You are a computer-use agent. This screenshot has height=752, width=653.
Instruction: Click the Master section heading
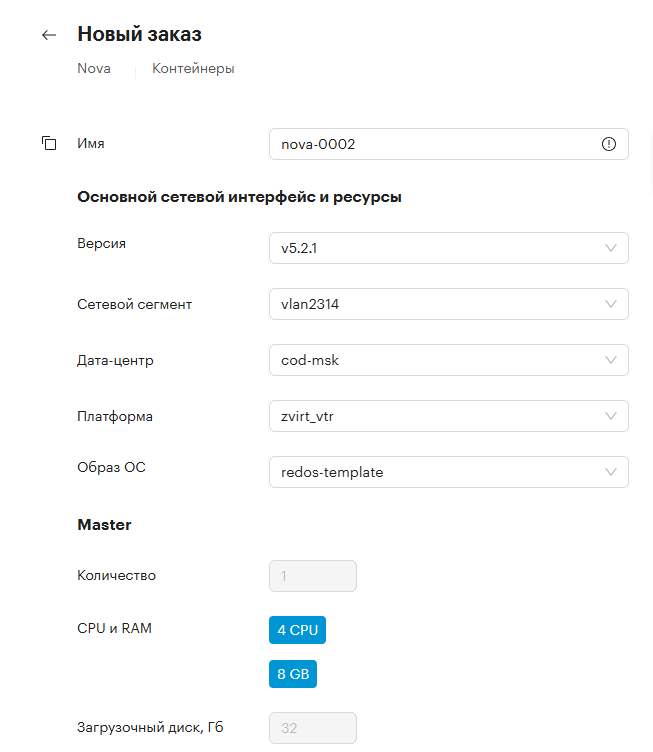(x=104, y=525)
